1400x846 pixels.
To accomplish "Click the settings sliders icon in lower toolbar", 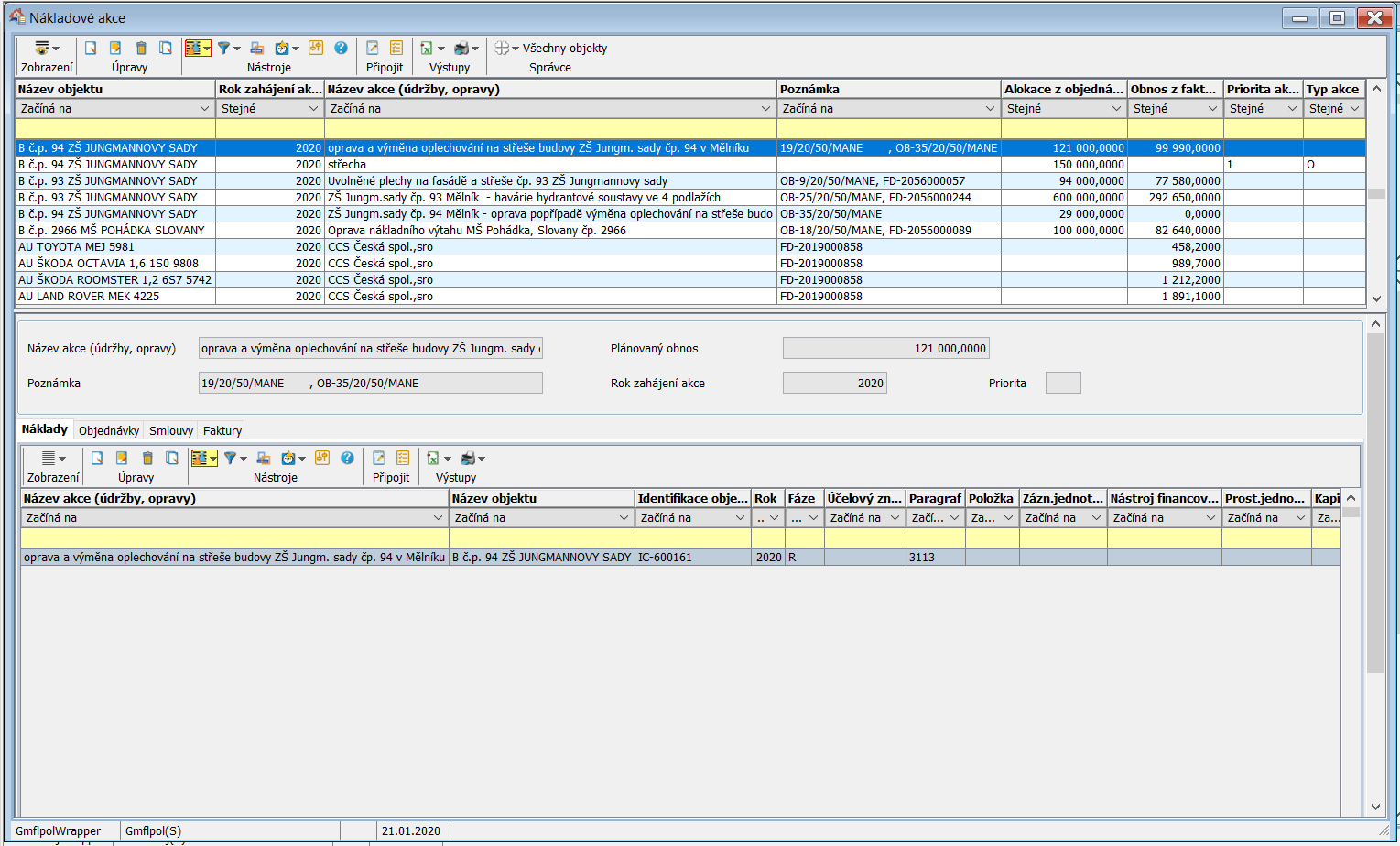I will pyautogui.click(x=321, y=459).
